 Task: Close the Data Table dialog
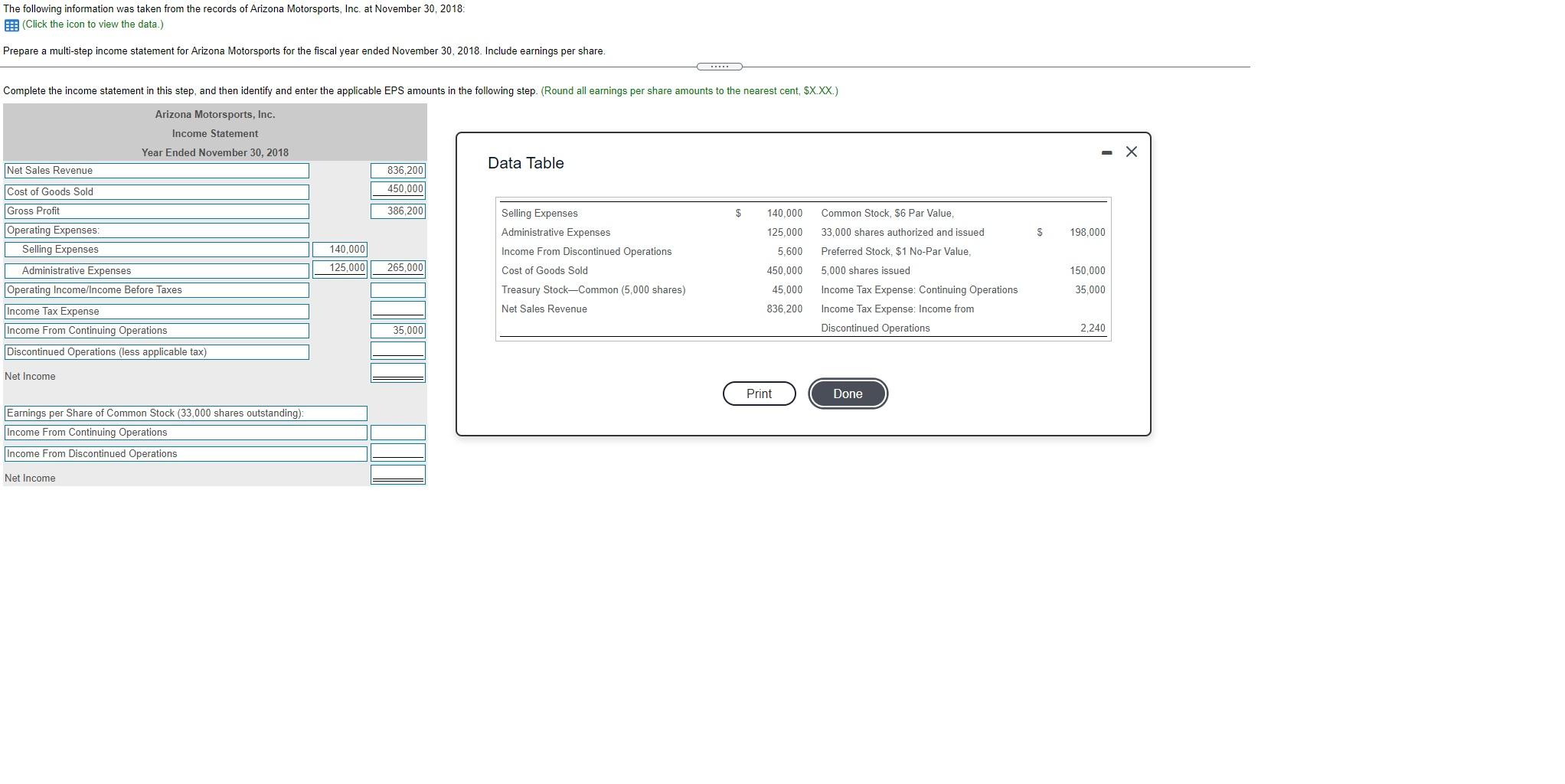1132,152
